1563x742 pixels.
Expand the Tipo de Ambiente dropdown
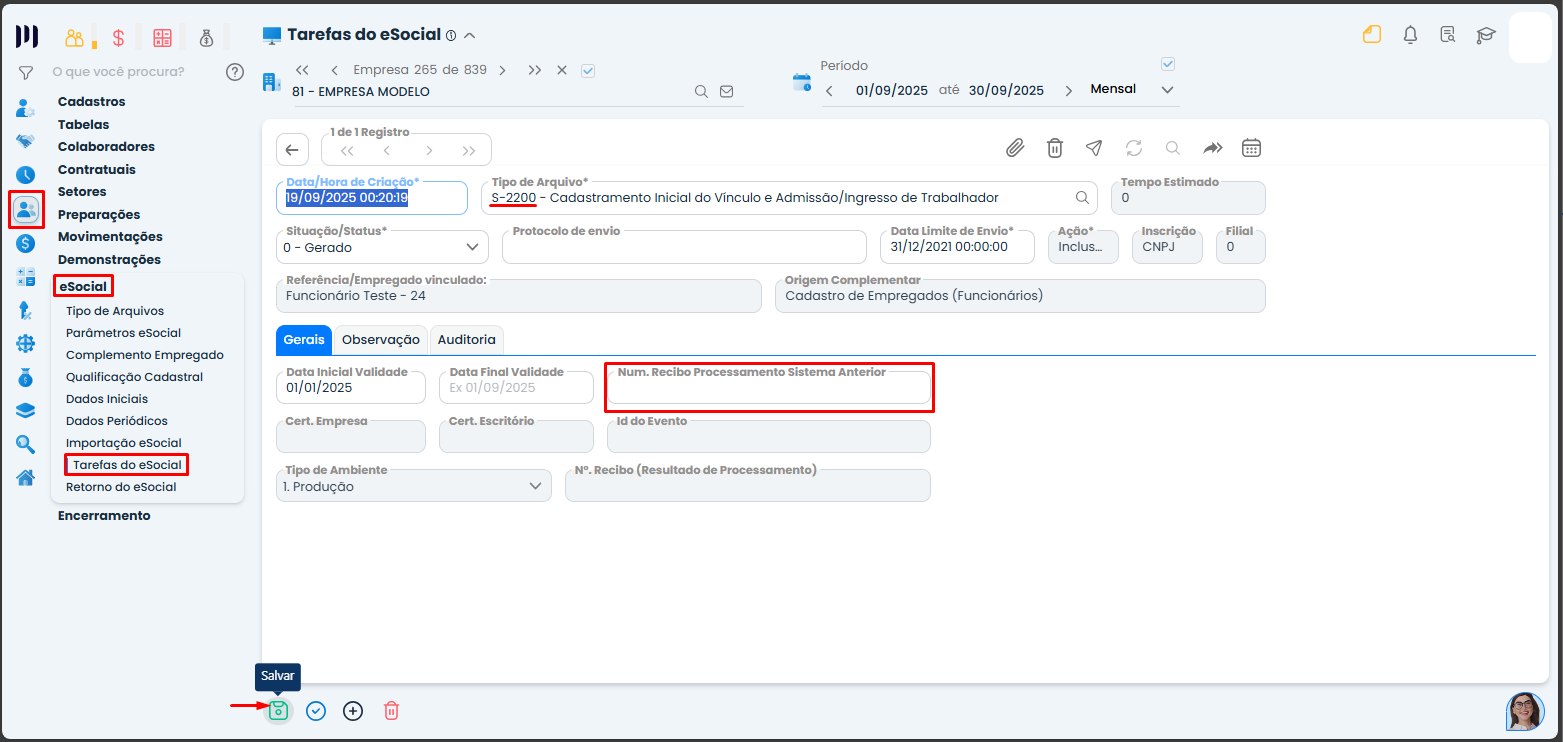tap(414, 486)
